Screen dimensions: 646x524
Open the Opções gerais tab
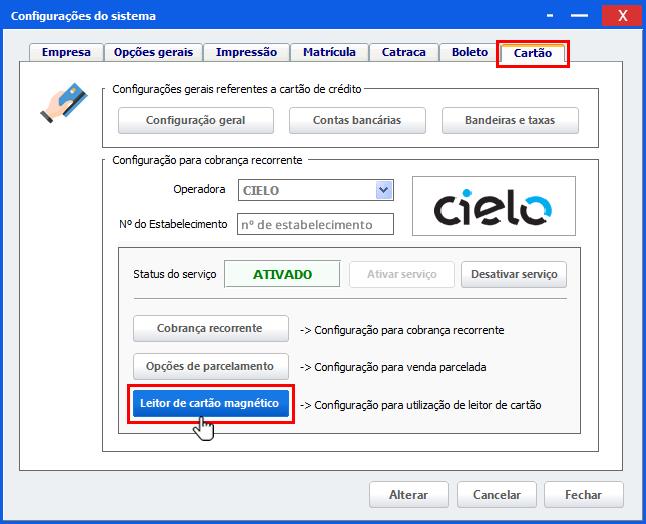153,52
